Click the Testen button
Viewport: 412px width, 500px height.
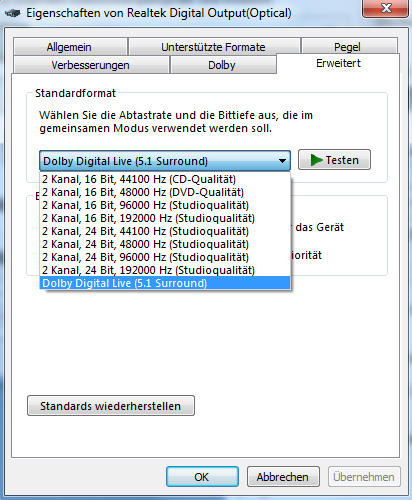[x=334, y=160]
